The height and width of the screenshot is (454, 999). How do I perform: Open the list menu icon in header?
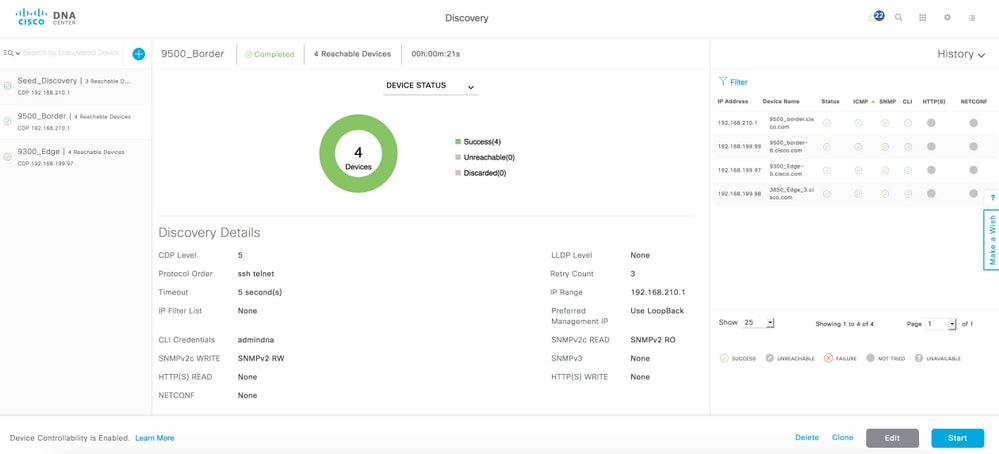point(972,18)
